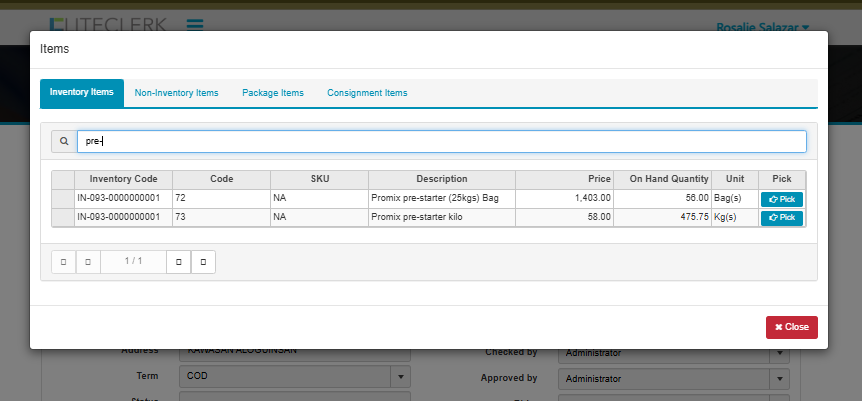Click the Checked by Administrator combo box
Image resolution: width=862 pixels, height=401 pixels.
[x=674, y=353]
